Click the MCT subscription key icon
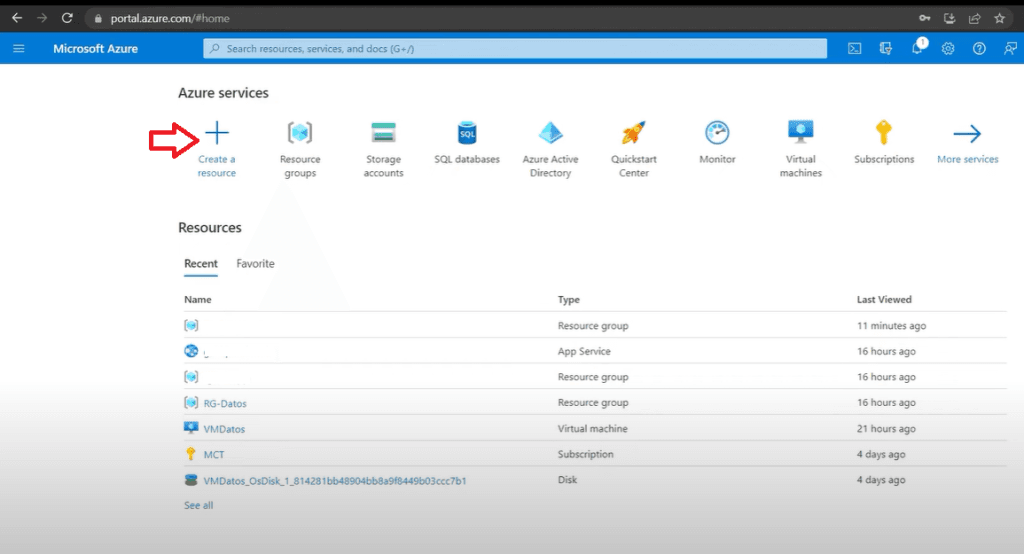The image size is (1024, 554). (x=191, y=453)
